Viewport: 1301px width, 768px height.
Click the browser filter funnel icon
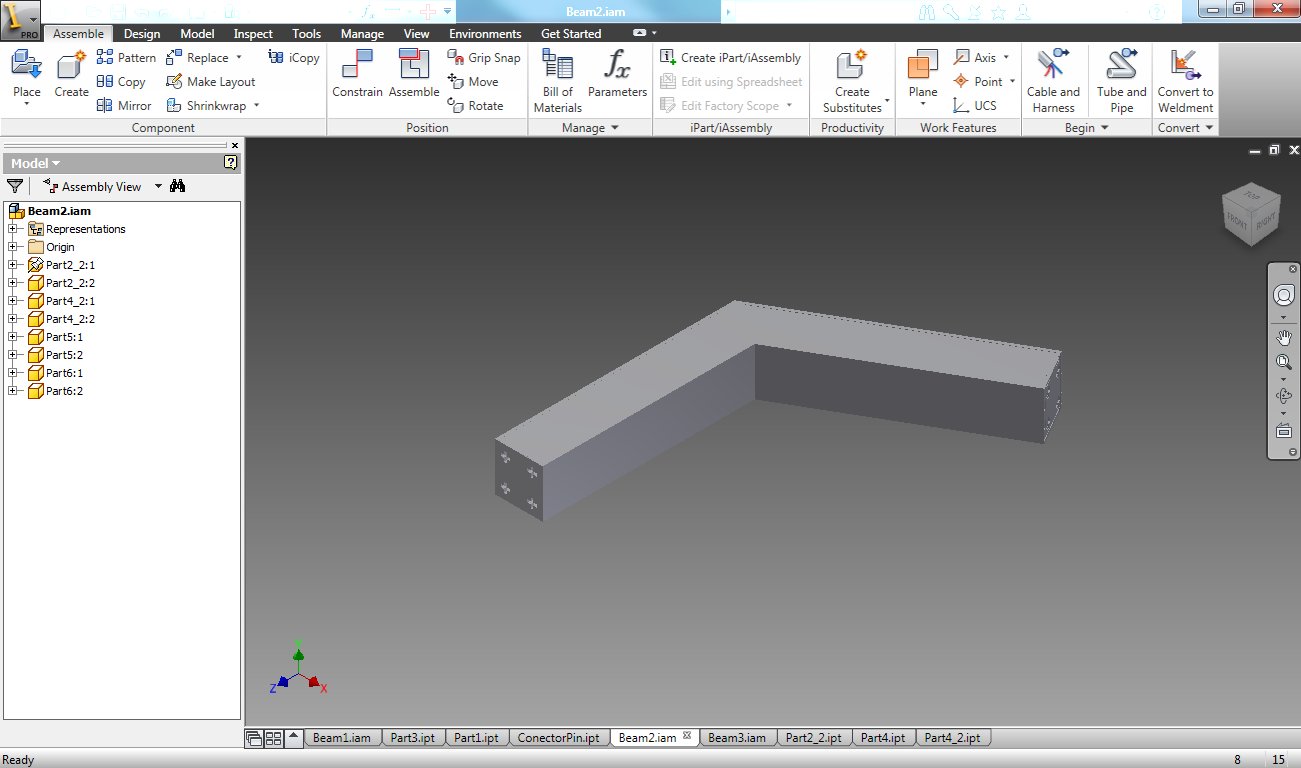15,186
